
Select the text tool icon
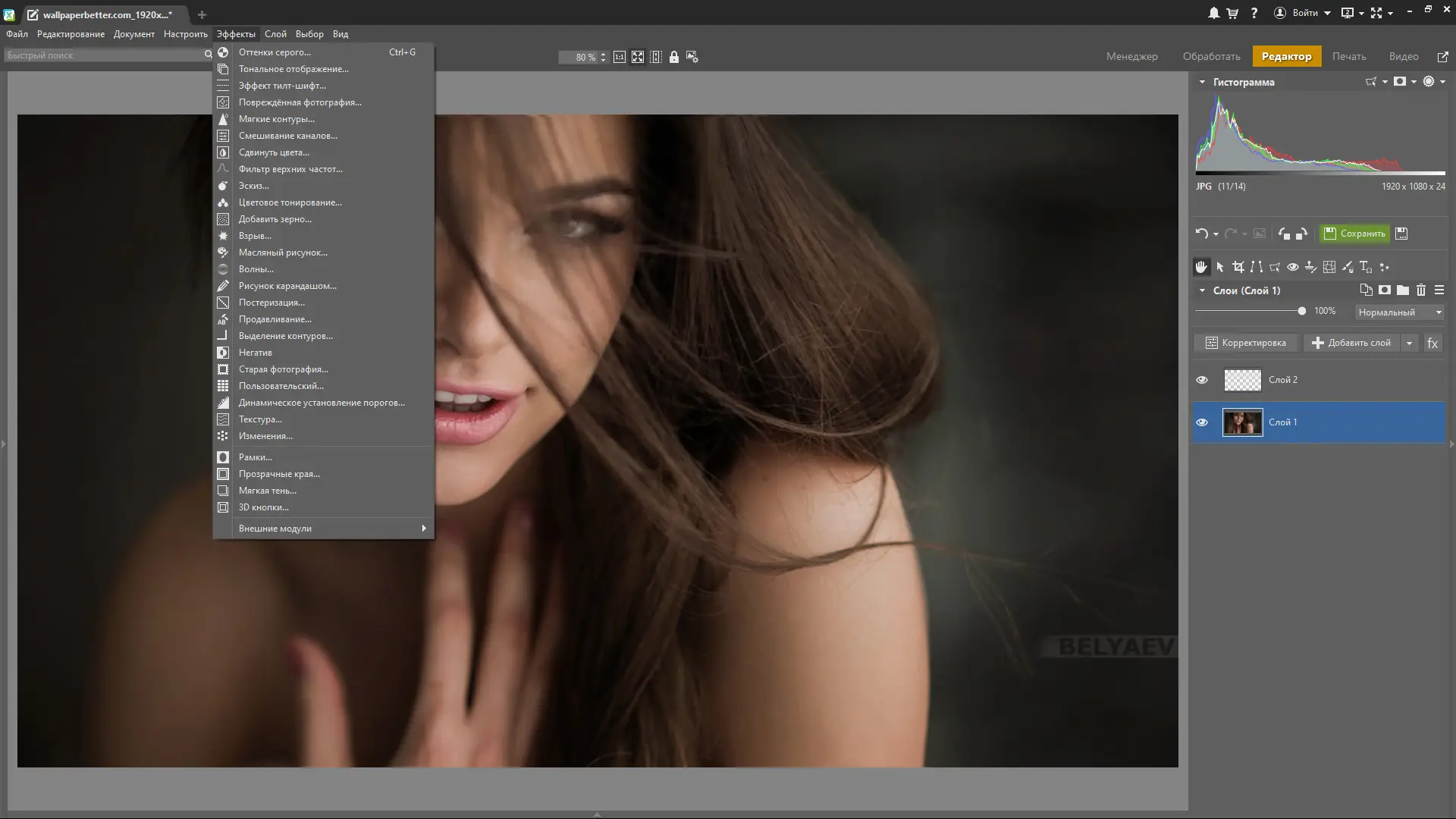point(1366,267)
